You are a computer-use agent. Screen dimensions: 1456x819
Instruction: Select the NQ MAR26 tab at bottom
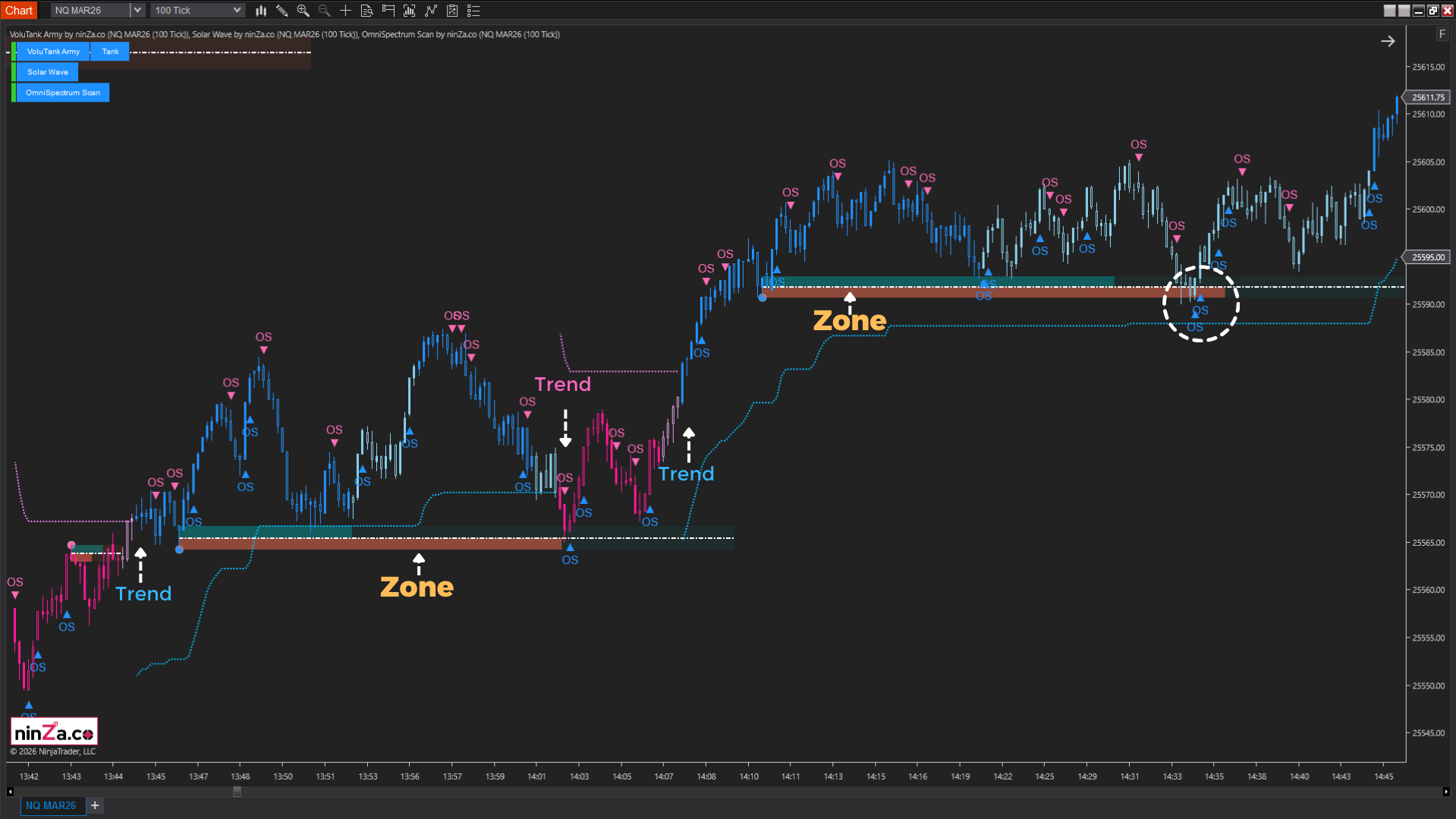click(x=51, y=805)
